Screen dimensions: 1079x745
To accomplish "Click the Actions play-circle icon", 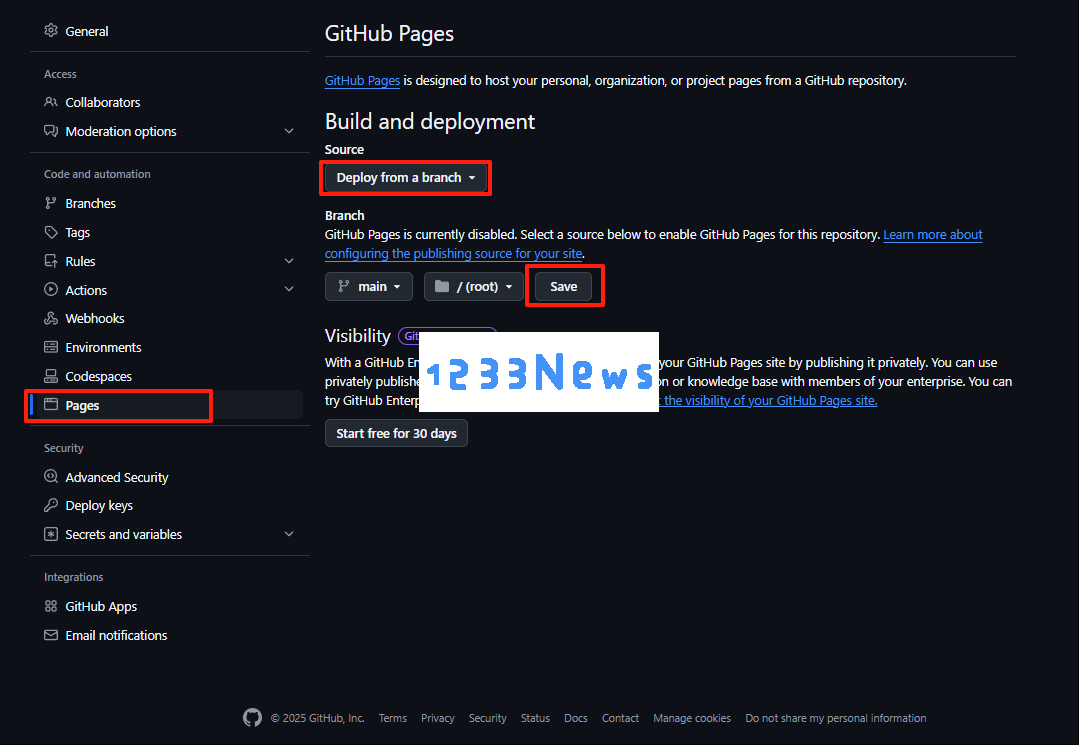I will (x=51, y=290).
